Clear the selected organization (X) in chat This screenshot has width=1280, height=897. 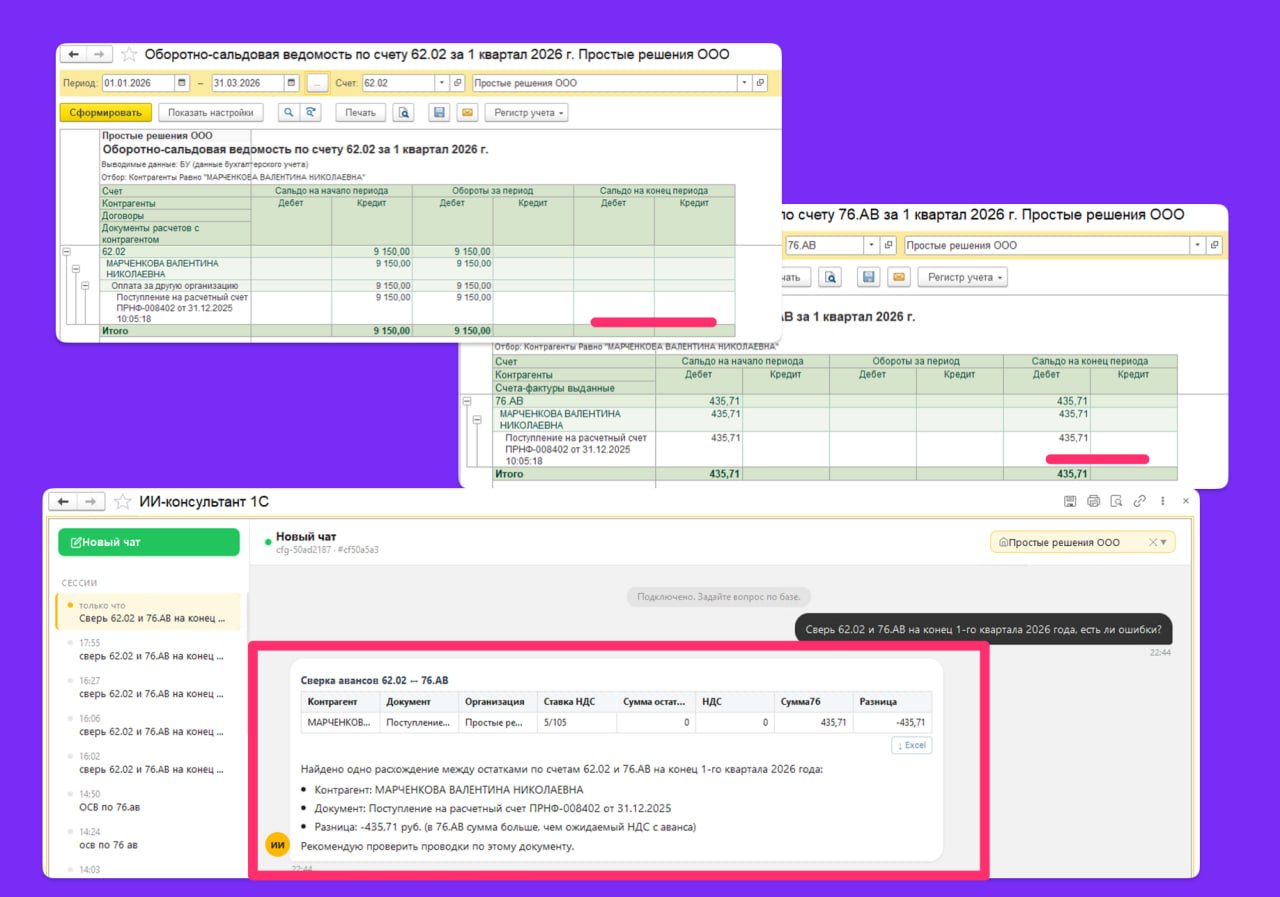(x=1152, y=542)
